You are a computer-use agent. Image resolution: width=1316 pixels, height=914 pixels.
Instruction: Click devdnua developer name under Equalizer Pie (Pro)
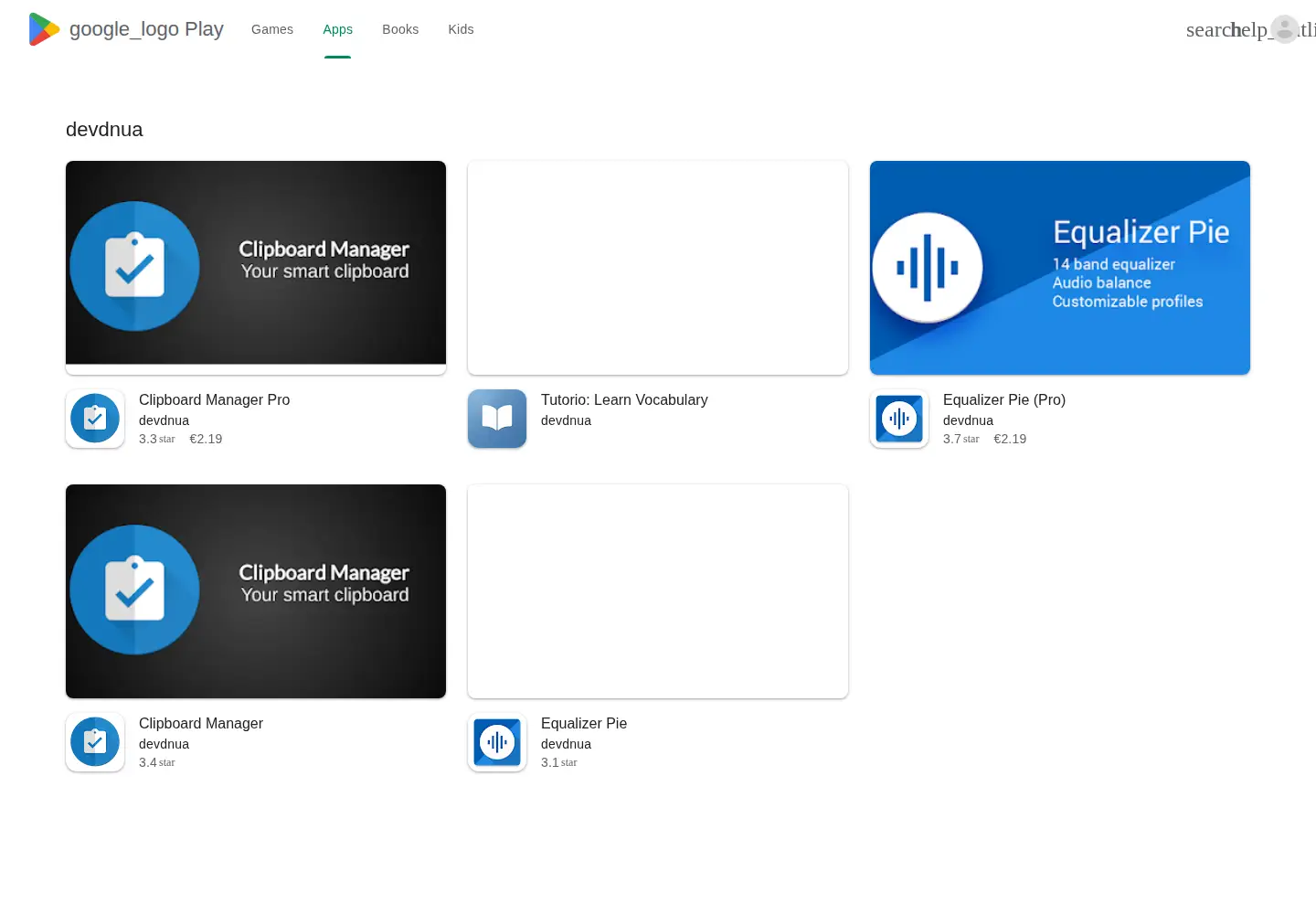tap(968, 420)
